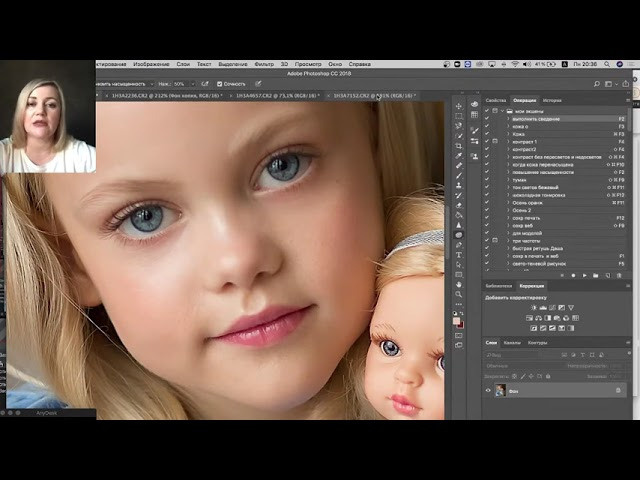Expand the 'Кожа' action steps

509,134
